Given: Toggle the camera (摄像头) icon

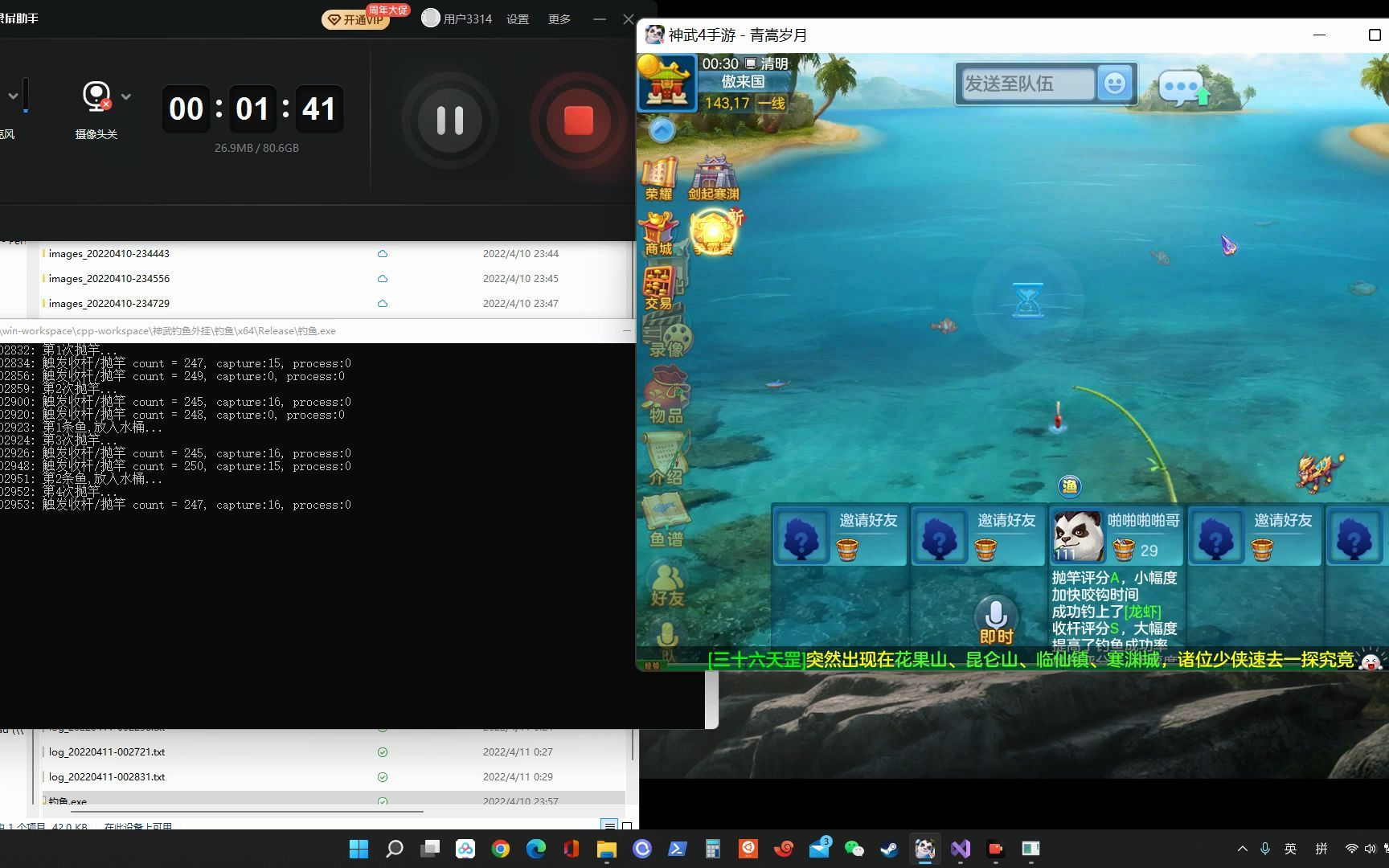Looking at the screenshot, I should tap(96, 96).
